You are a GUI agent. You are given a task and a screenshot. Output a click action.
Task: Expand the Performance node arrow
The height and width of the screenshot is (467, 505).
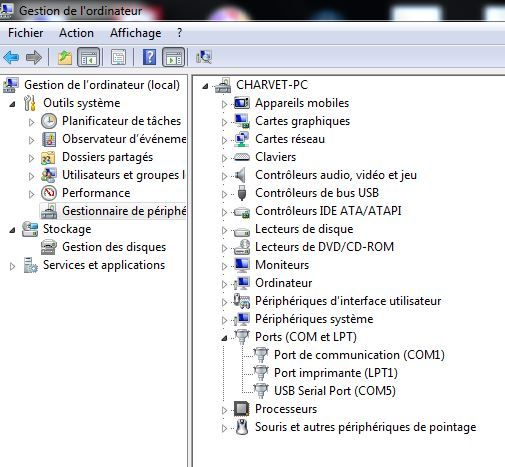[x=31, y=194]
